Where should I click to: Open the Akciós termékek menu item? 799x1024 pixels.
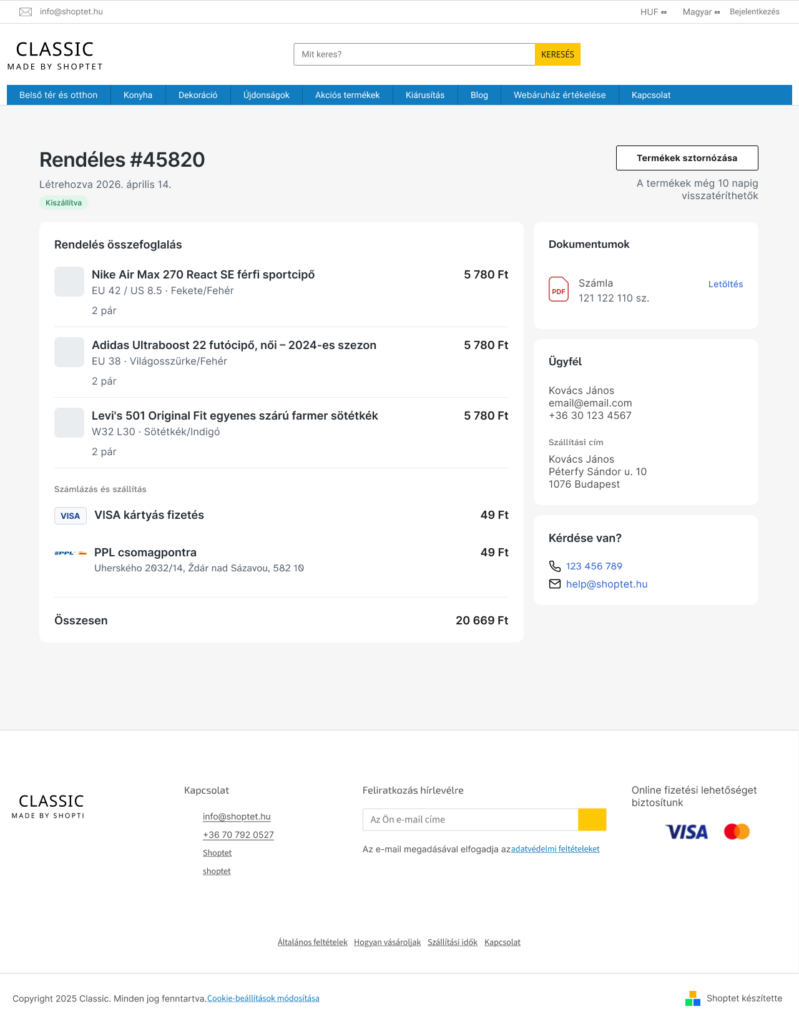click(x=348, y=95)
